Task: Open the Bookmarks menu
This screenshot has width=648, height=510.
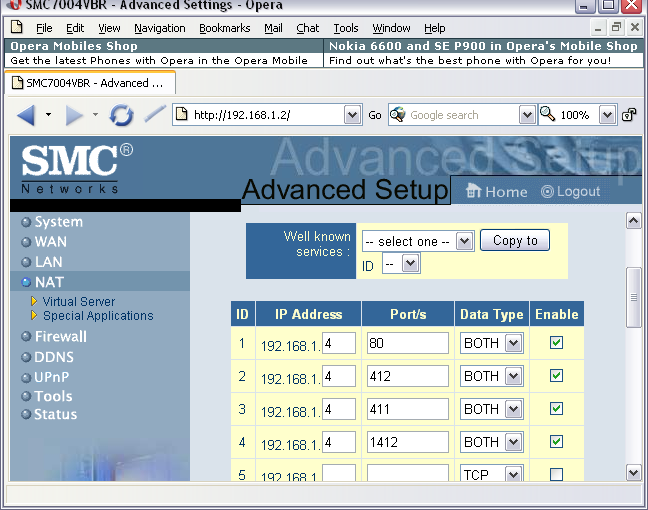Action: click(x=225, y=28)
